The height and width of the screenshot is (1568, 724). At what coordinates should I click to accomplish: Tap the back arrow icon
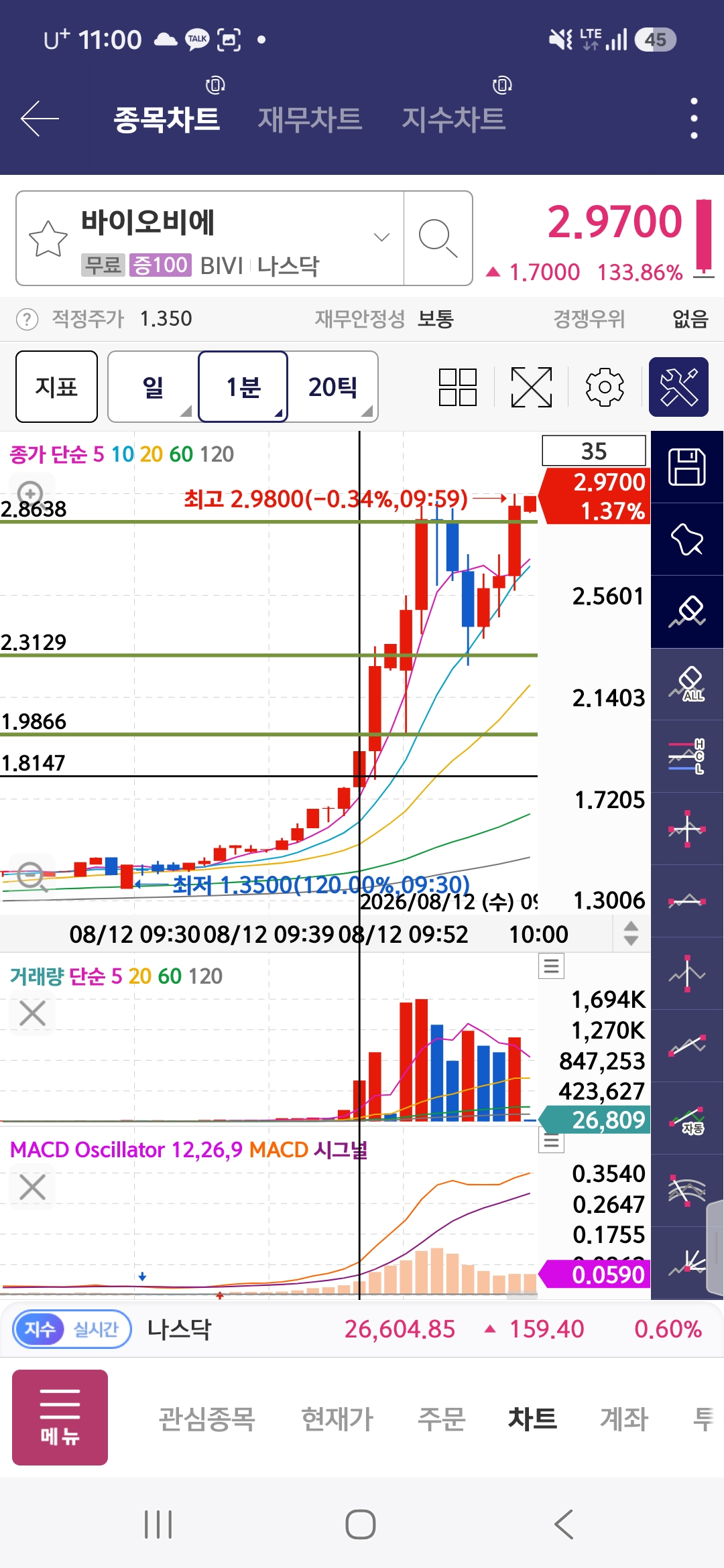click(x=40, y=119)
